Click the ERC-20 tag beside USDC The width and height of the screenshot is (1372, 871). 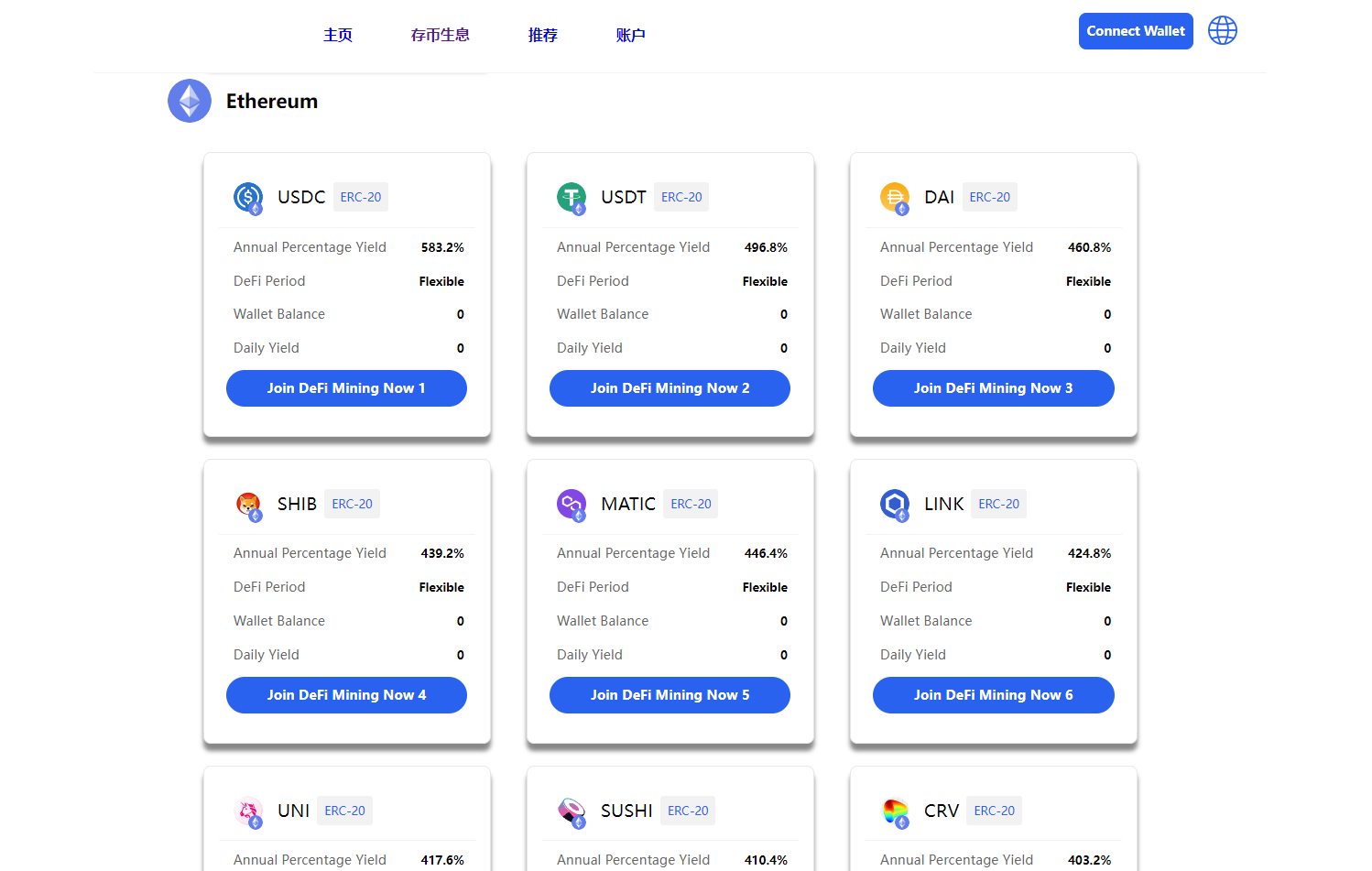[361, 197]
